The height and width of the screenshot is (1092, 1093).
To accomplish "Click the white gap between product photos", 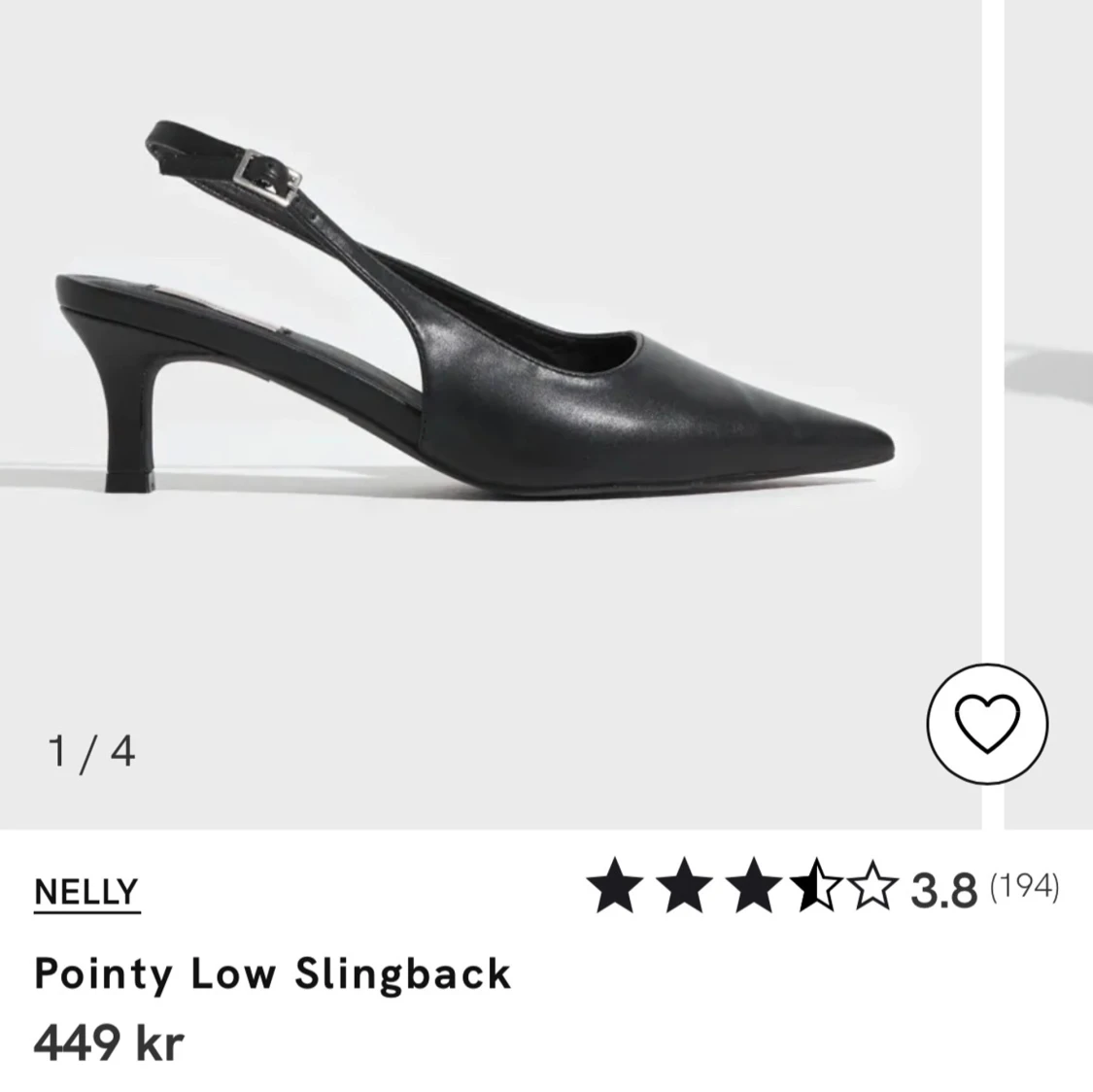I will (992, 389).
